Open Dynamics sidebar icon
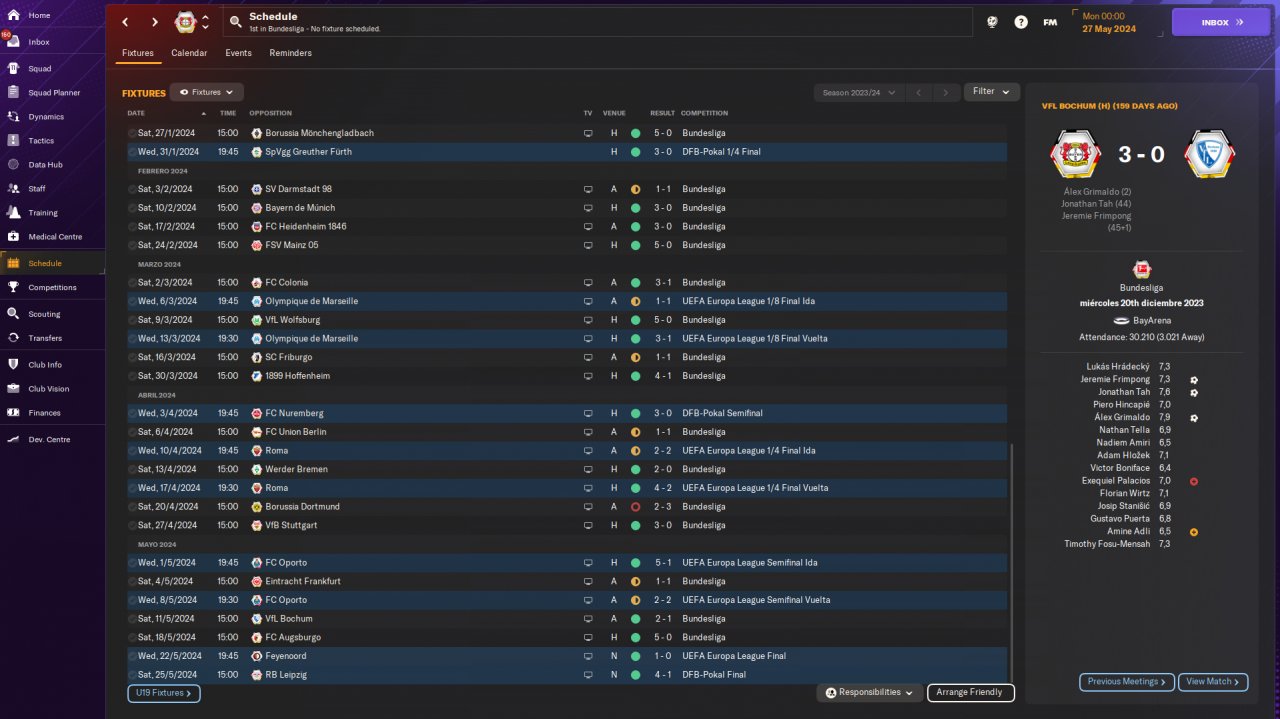This screenshot has width=1280, height=719. [x=13, y=117]
